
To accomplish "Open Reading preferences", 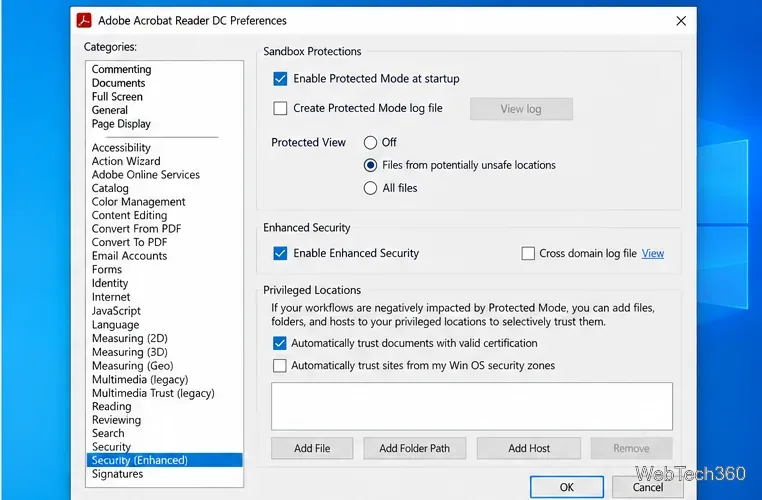I will point(111,406).
